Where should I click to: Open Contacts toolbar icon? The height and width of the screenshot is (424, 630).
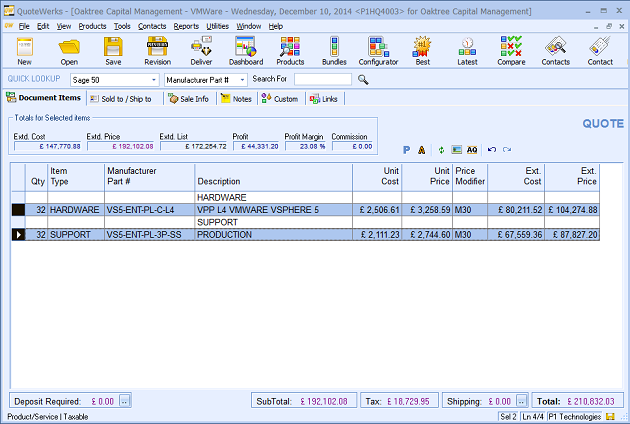[556, 51]
